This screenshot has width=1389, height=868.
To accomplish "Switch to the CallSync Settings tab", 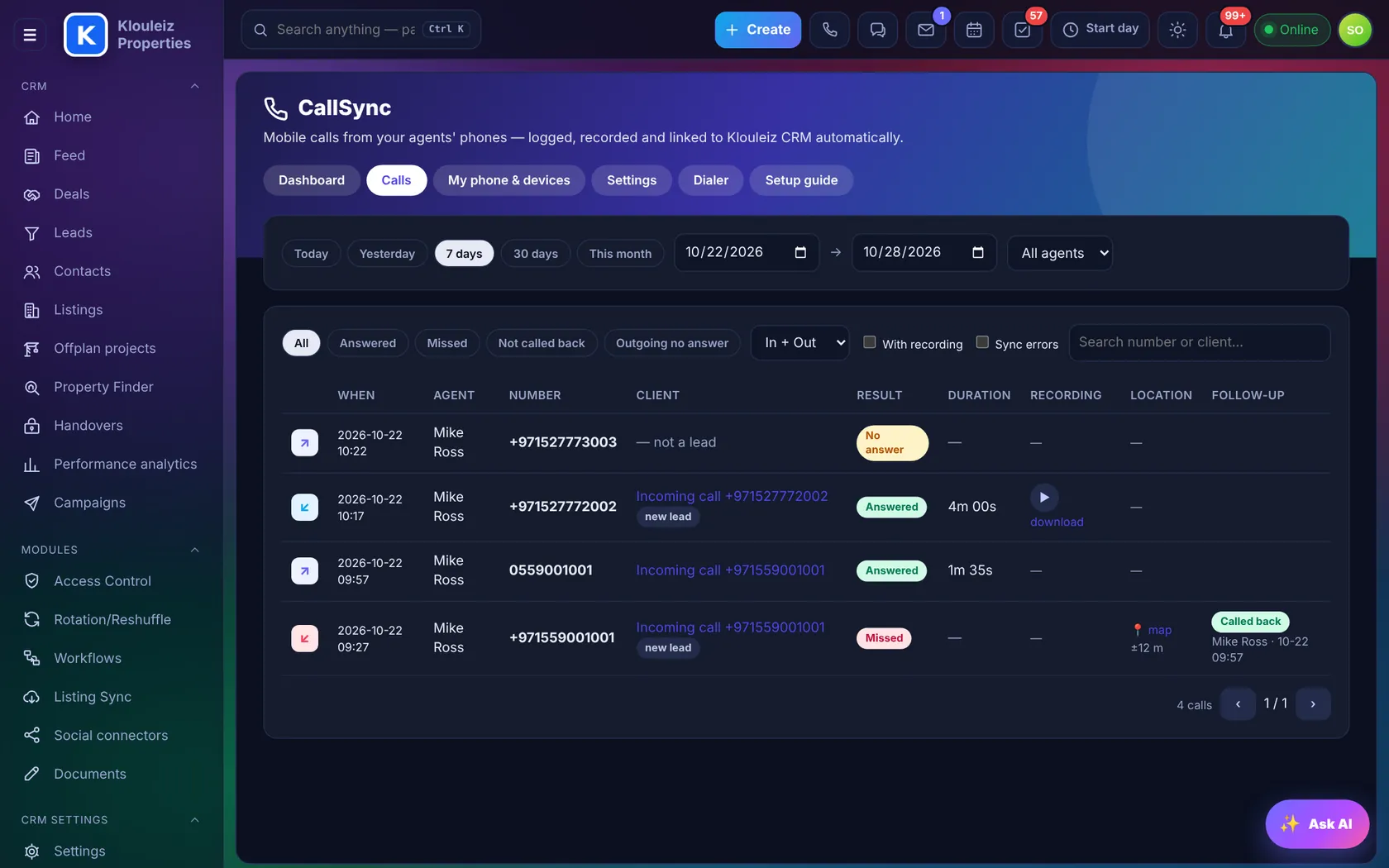I will click(632, 180).
